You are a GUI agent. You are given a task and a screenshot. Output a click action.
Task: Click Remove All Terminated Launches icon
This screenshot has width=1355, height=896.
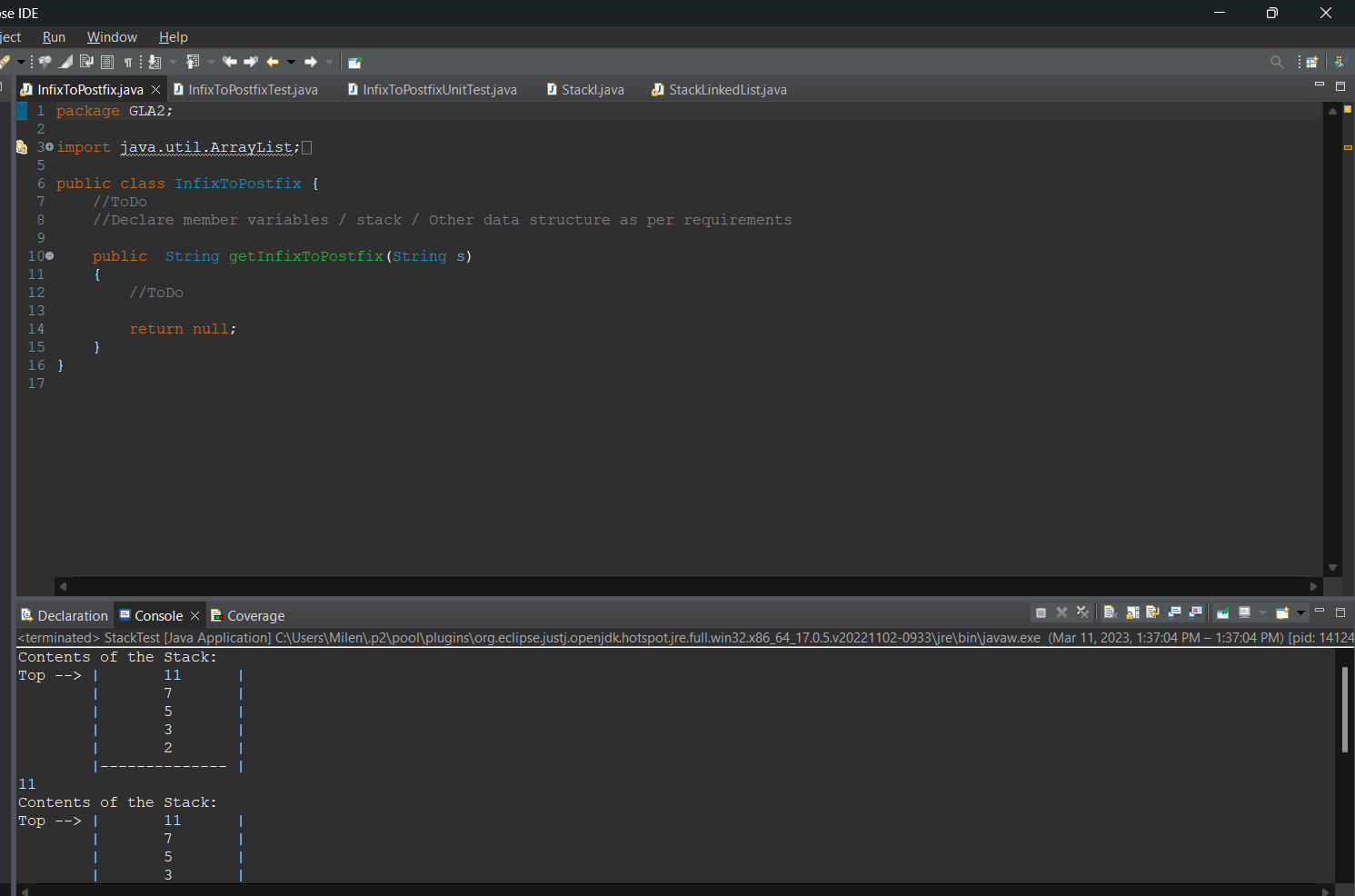click(1082, 612)
